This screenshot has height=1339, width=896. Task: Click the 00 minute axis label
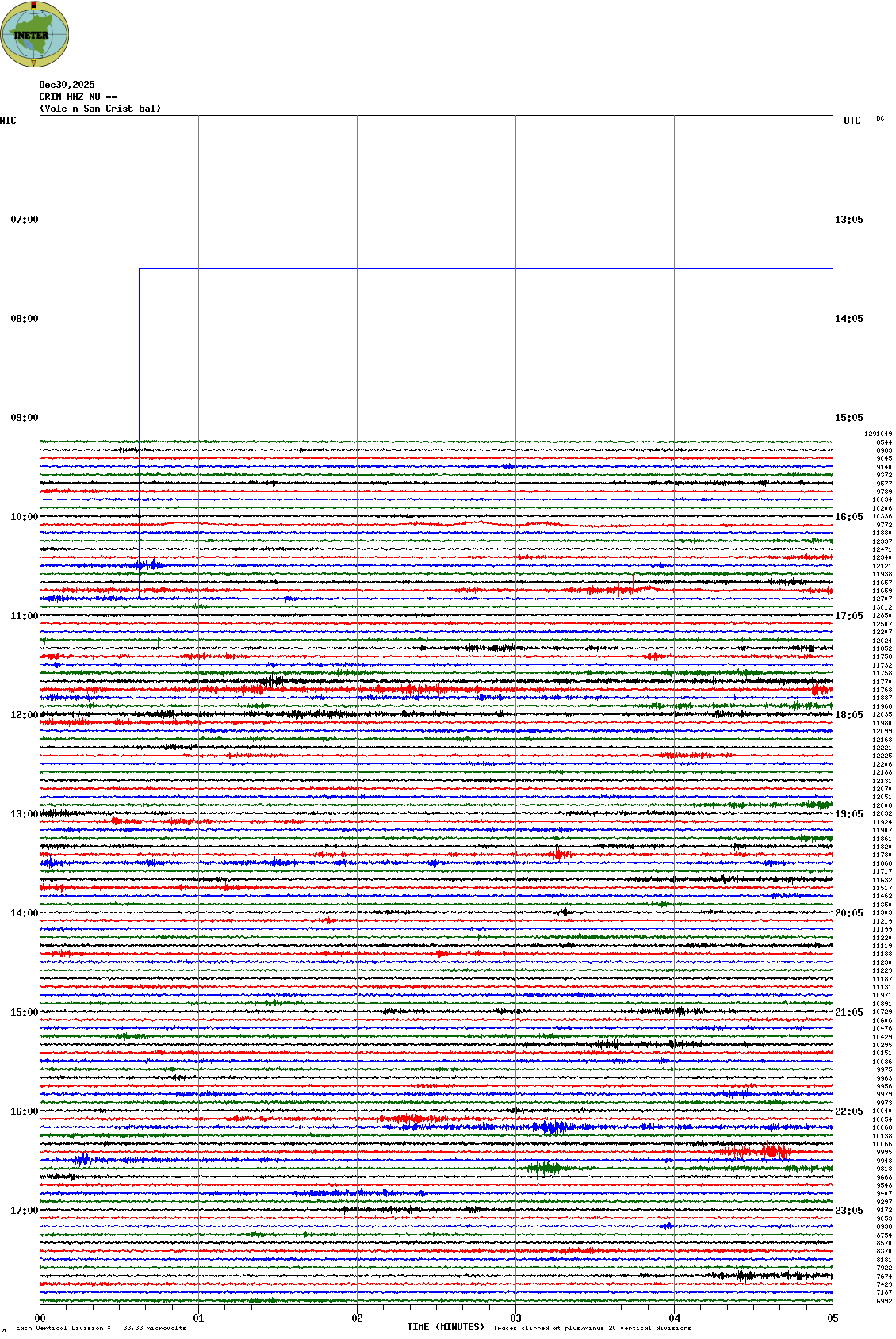(x=40, y=1318)
